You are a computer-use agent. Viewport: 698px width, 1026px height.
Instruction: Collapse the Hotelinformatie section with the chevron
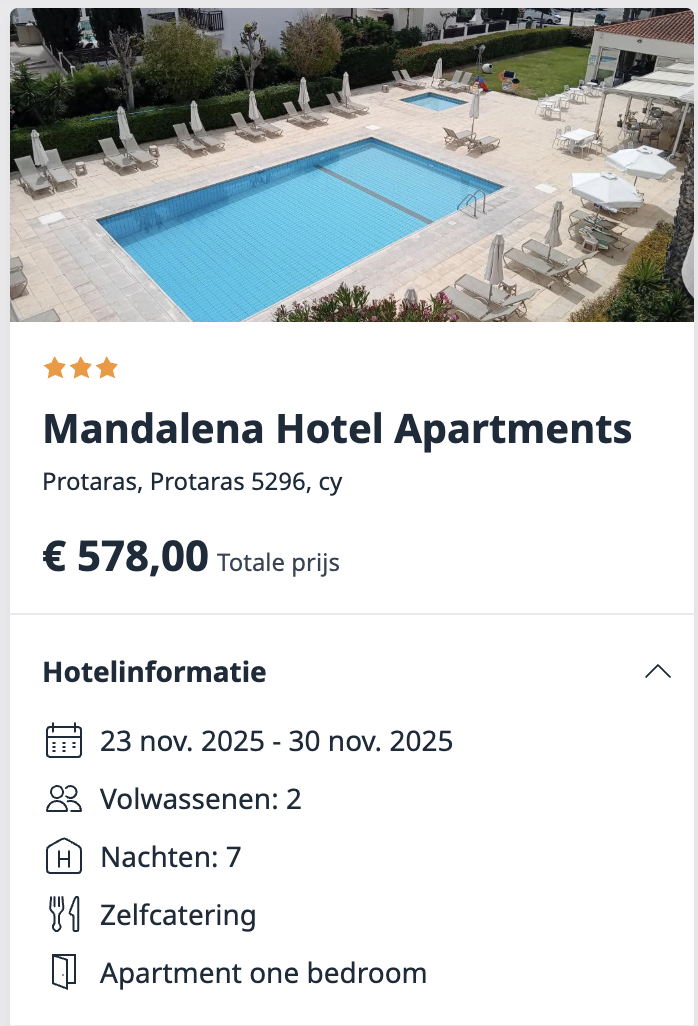658,671
